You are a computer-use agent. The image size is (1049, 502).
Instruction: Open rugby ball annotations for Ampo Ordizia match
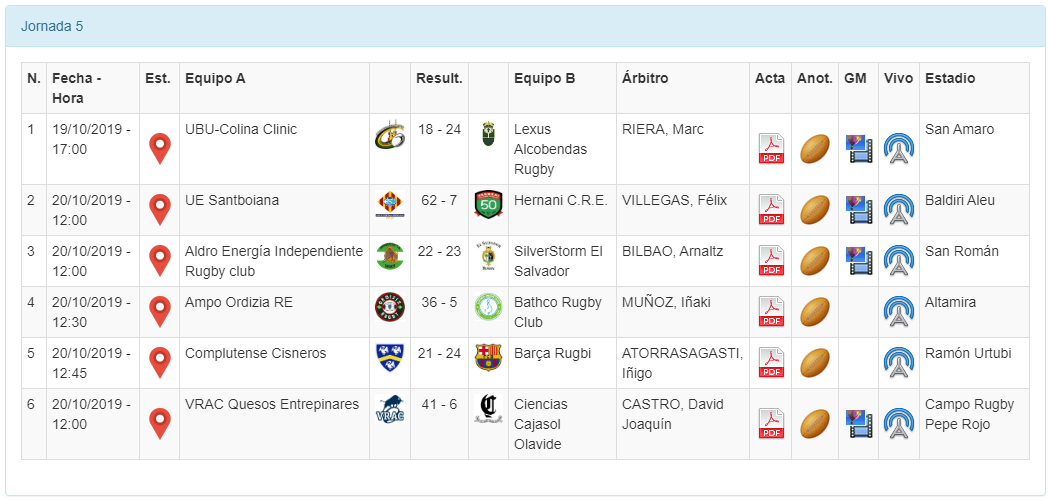point(815,312)
